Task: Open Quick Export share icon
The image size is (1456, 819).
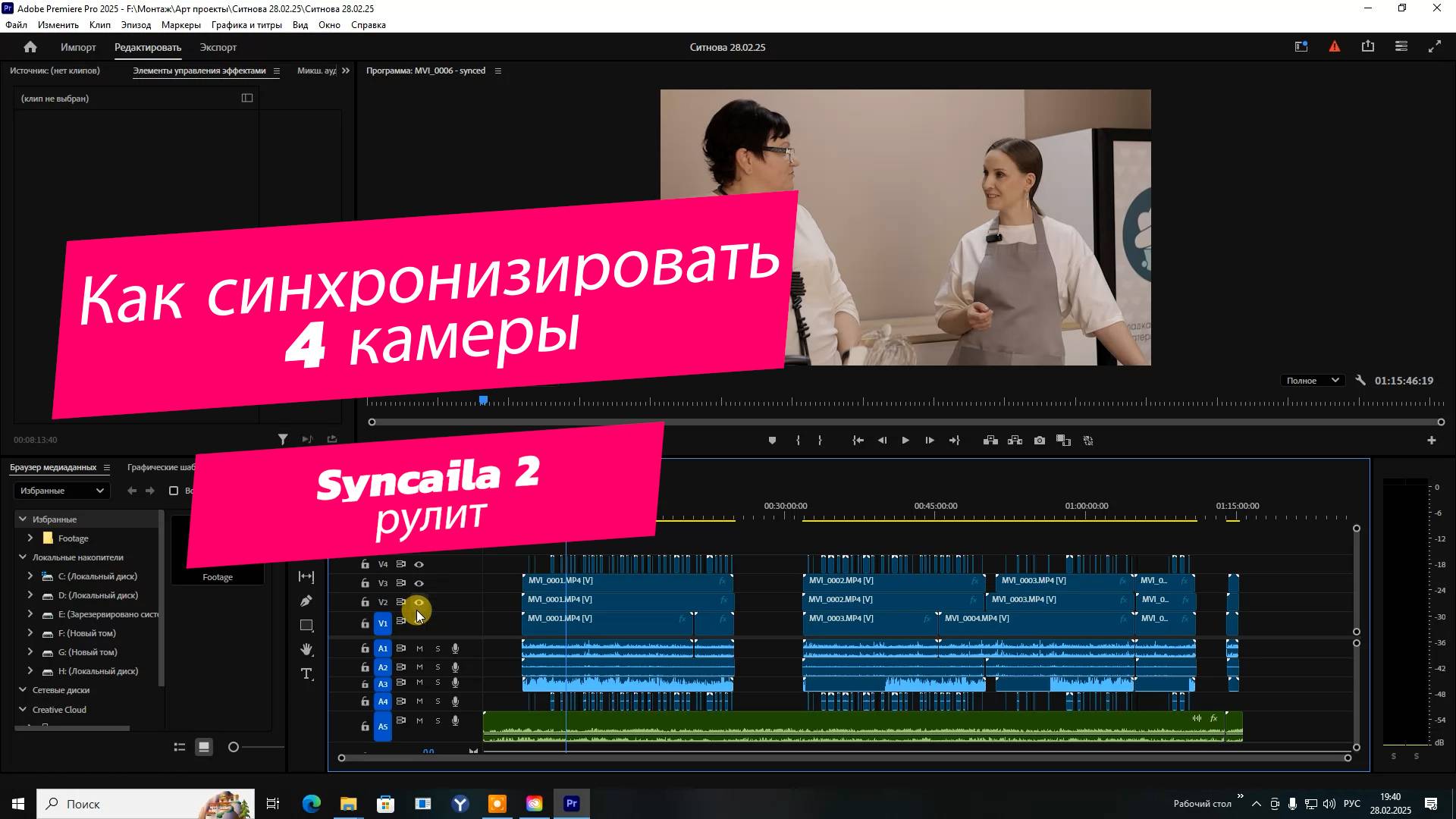Action: (1368, 47)
